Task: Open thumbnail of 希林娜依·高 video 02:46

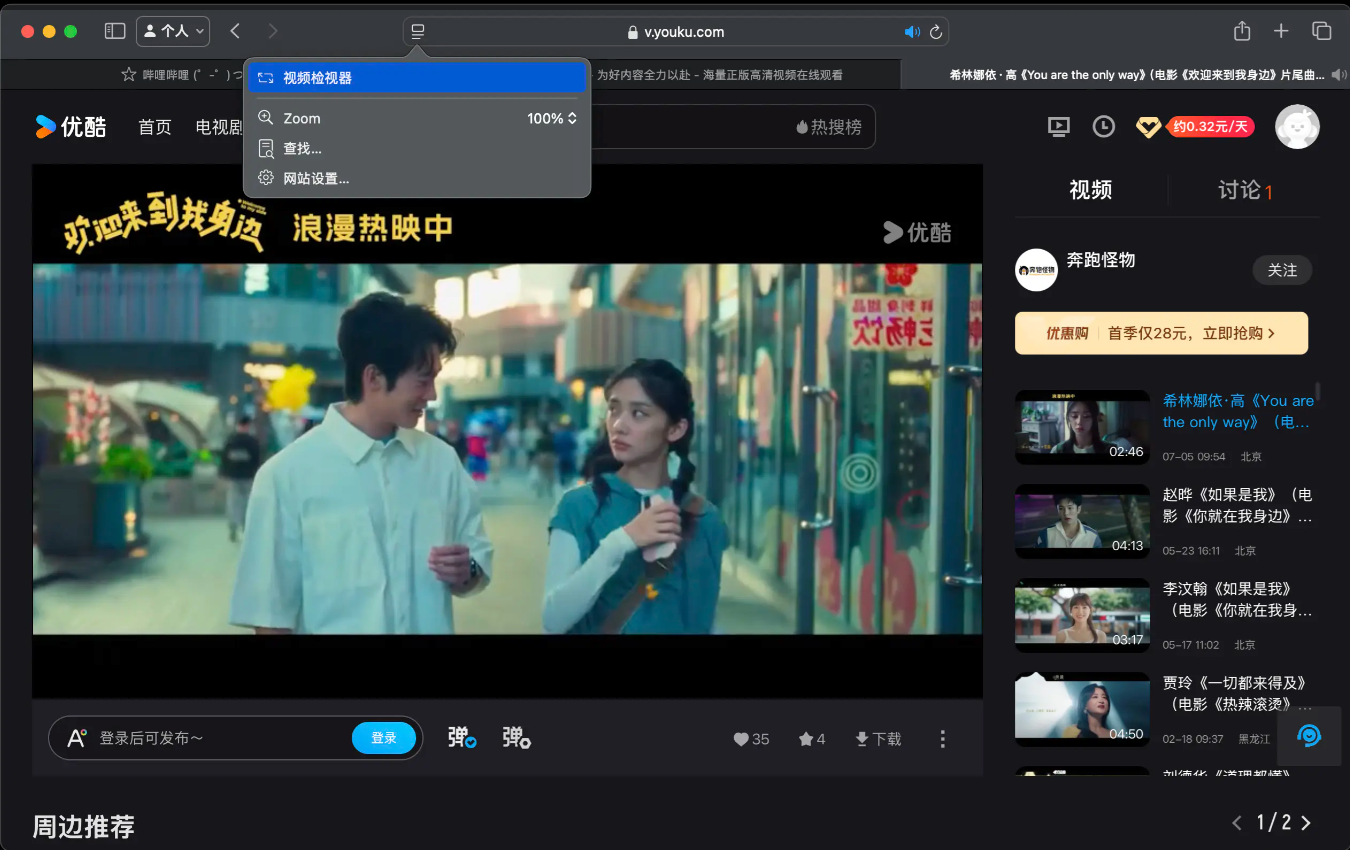Action: pos(1082,427)
